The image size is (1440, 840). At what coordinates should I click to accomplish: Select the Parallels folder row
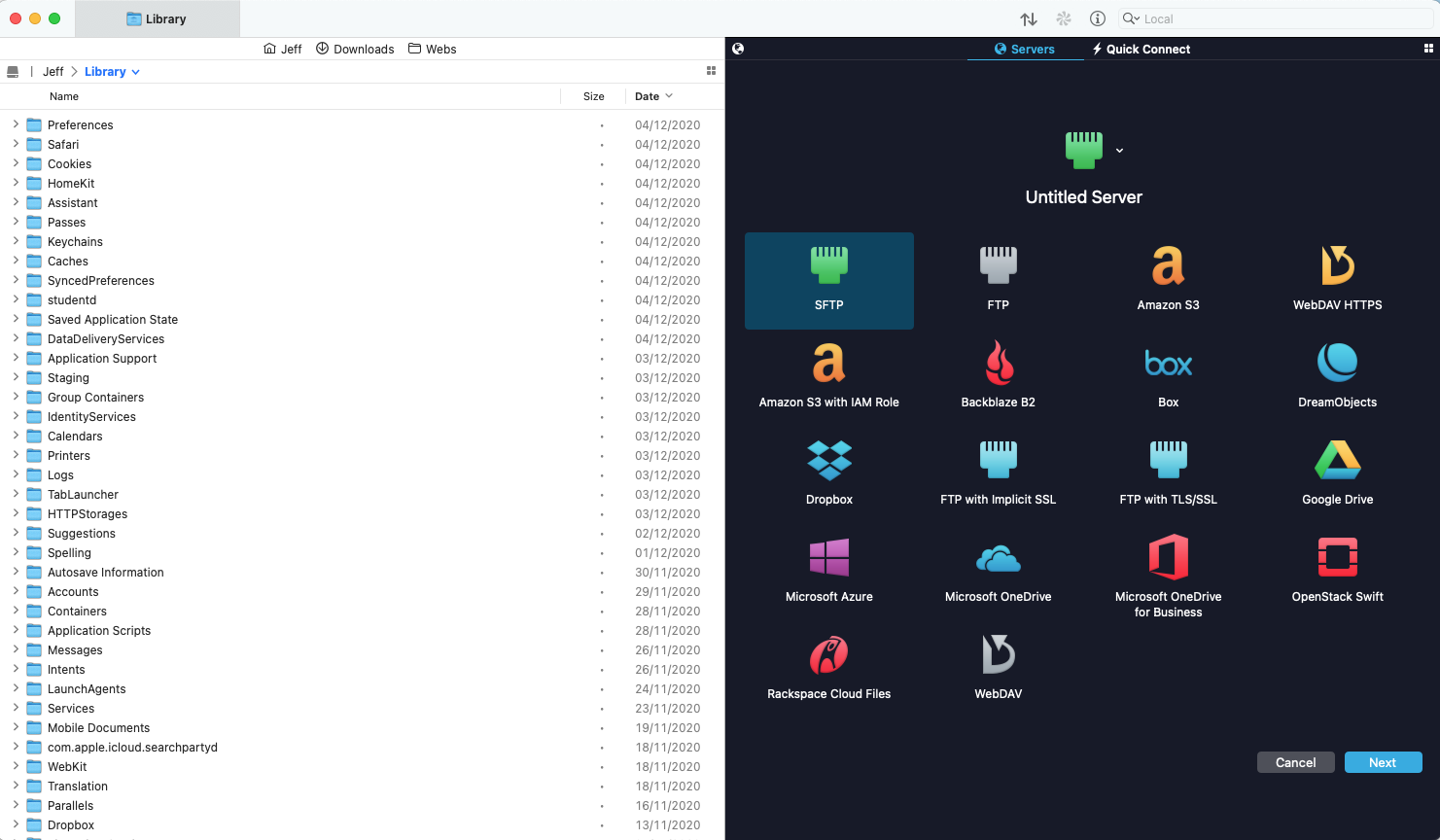coord(362,805)
